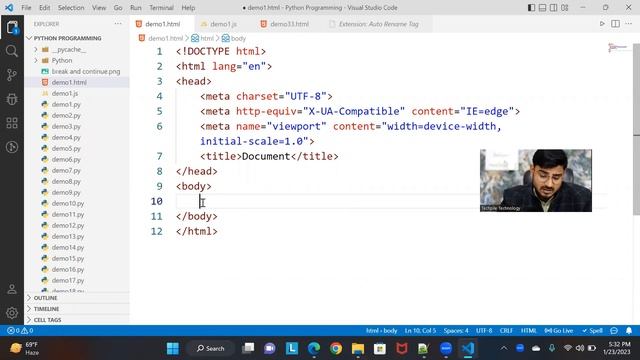Open the View menu
The height and width of the screenshot is (360, 640).
tap(99, 8)
